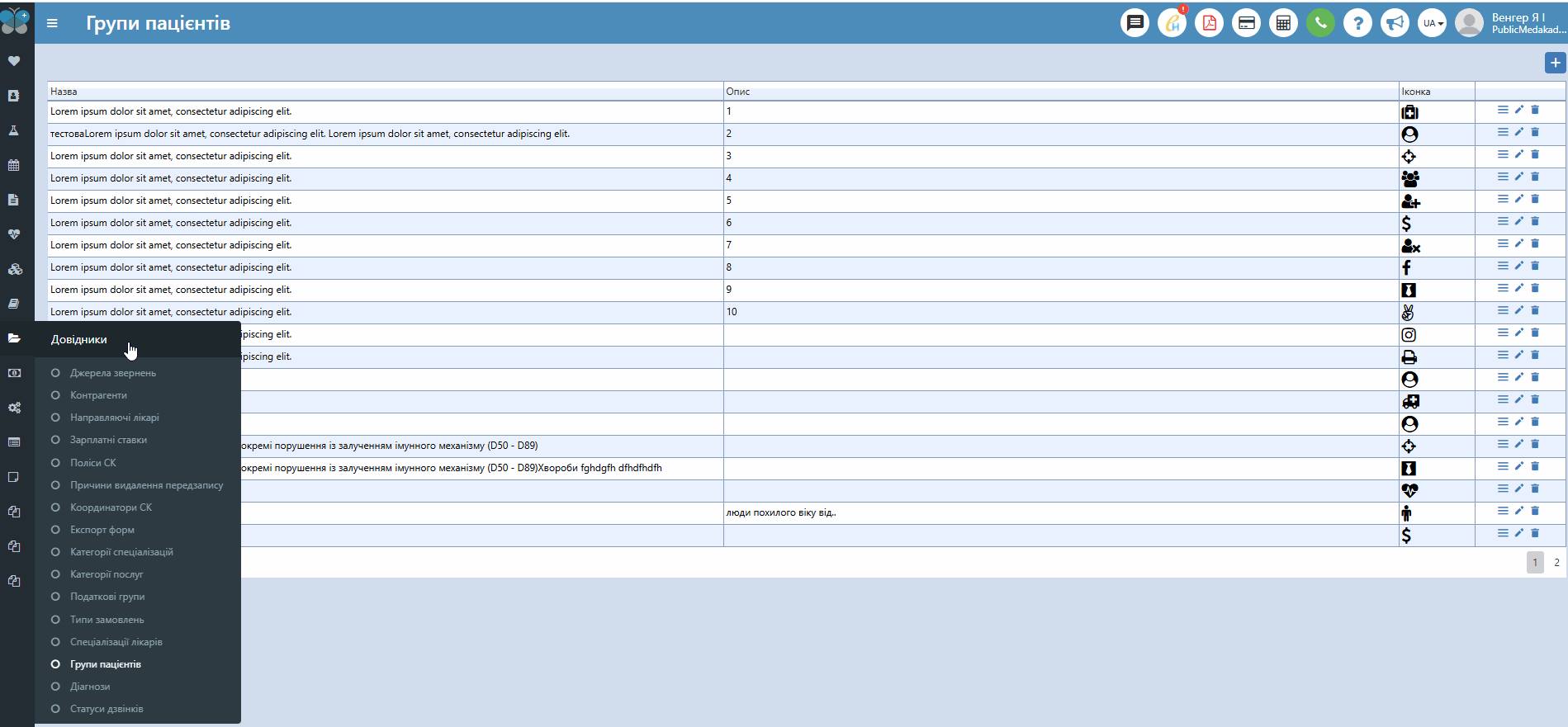Click the green phone call button
The image size is (1568, 727).
tap(1320, 23)
